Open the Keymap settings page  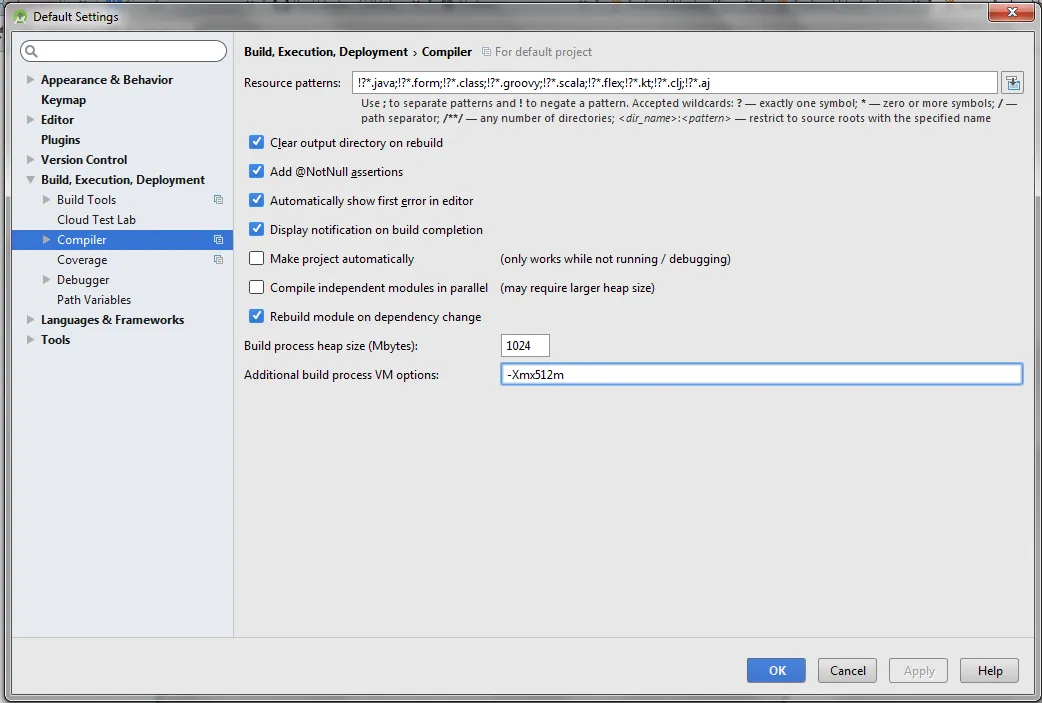tap(63, 100)
